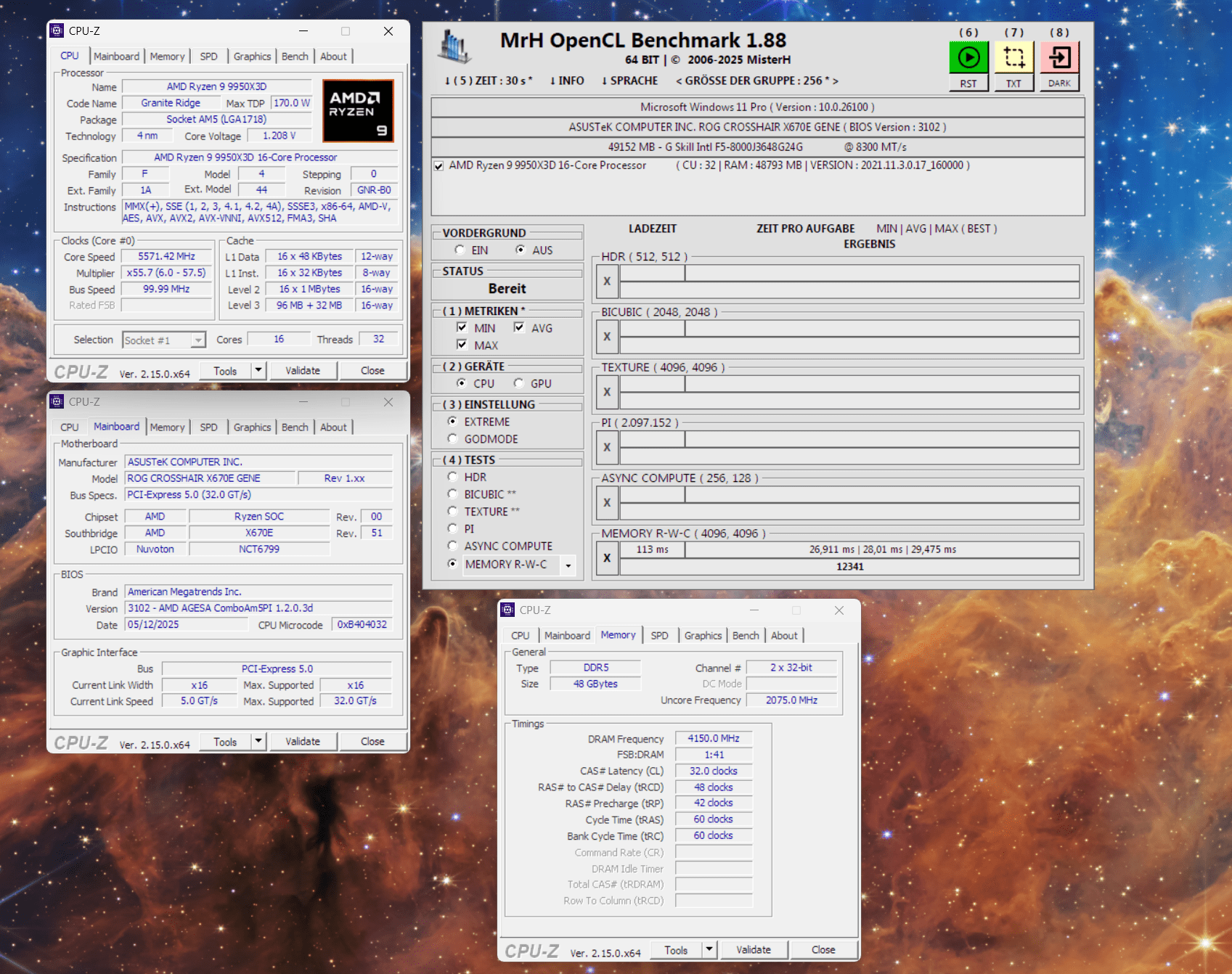The height and width of the screenshot is (974, 1232).
Task: Click the screenshot capture icon above TXT
Action: 1013,57
